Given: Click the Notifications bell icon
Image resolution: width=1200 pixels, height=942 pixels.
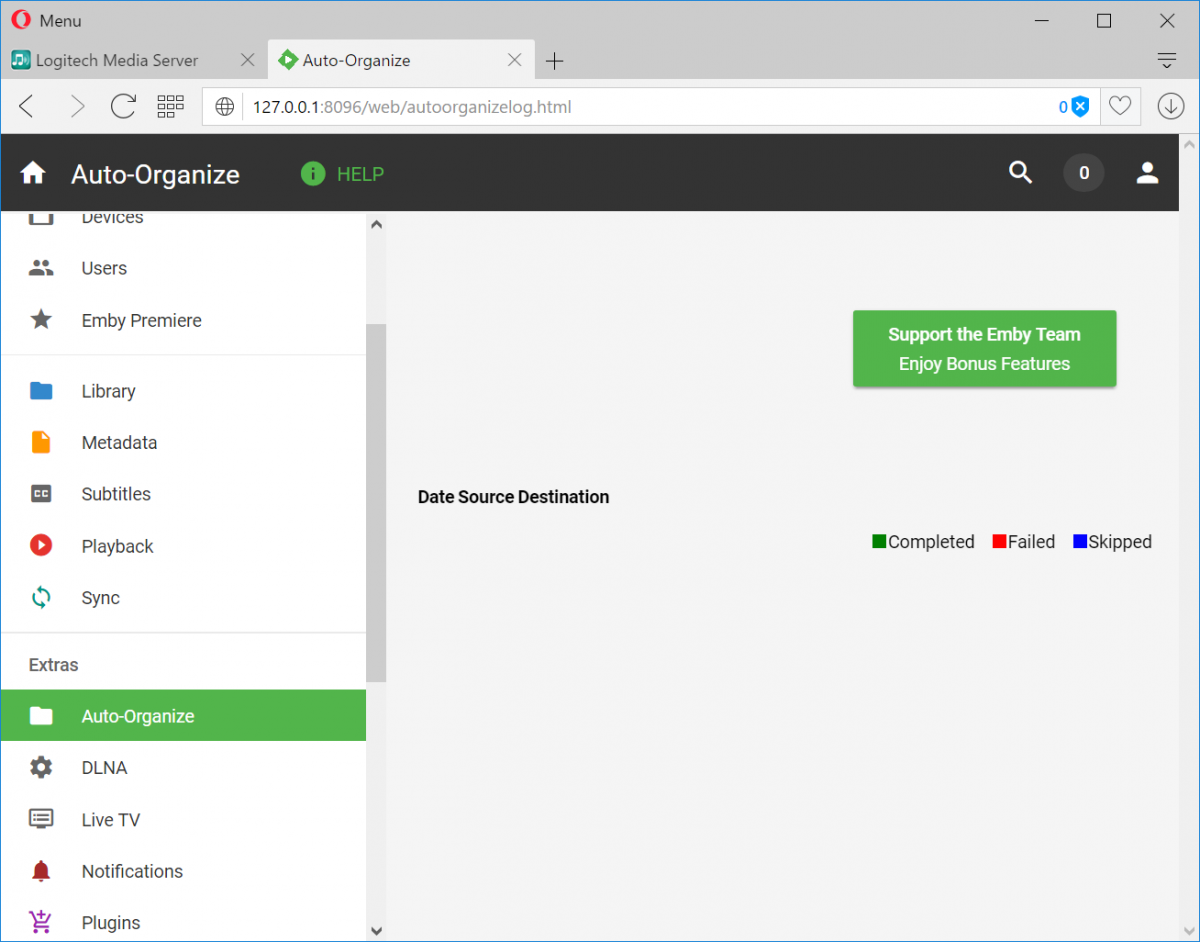Looking at the screenshot, I should click(x=41, y=871).
